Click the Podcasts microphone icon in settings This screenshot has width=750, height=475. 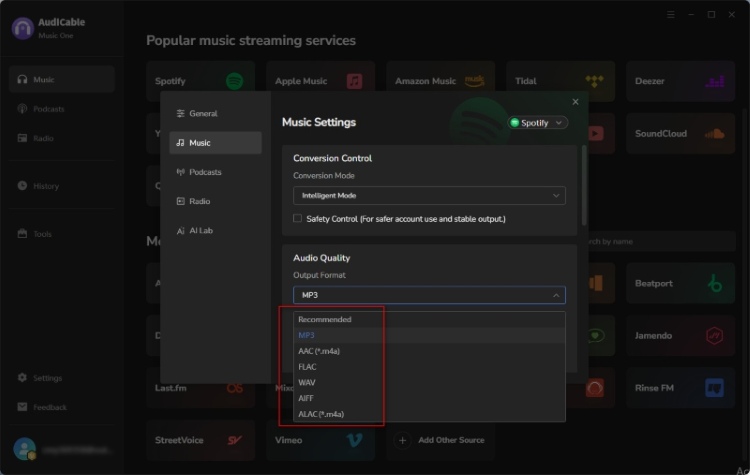click(180, 172)
